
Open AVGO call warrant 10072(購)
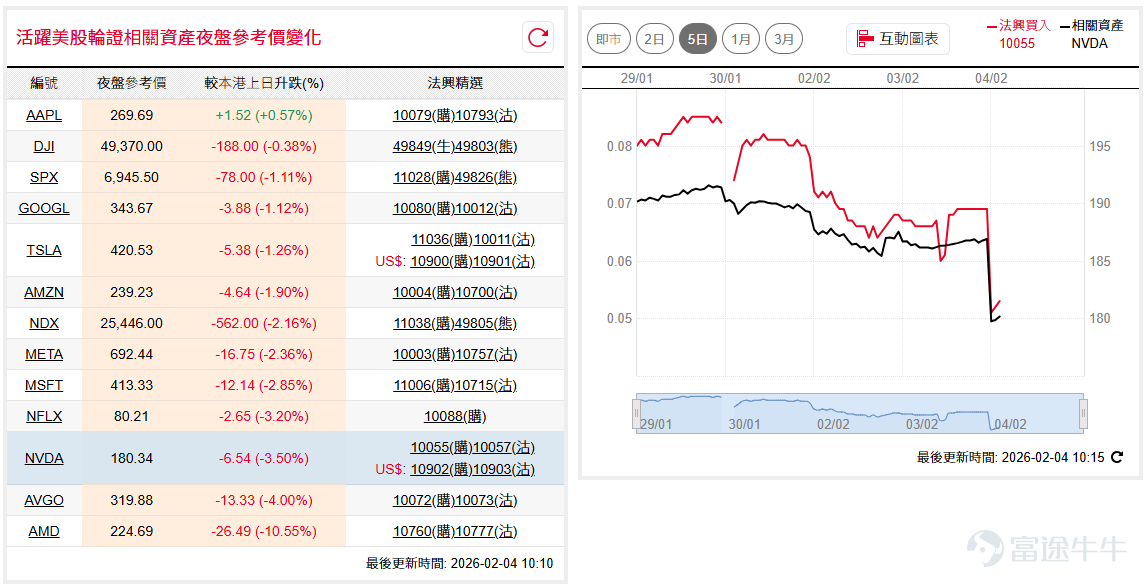(424, 500)
